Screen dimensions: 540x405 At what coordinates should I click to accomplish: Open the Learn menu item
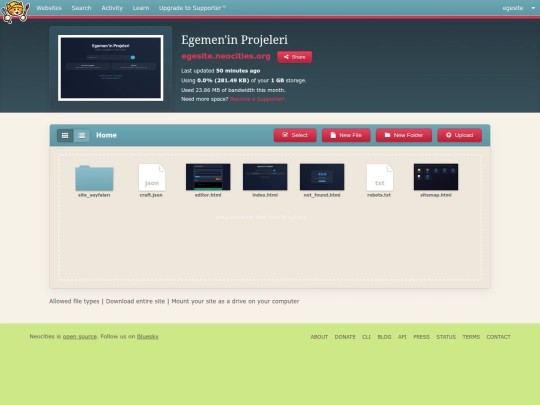tap(141, 8)
